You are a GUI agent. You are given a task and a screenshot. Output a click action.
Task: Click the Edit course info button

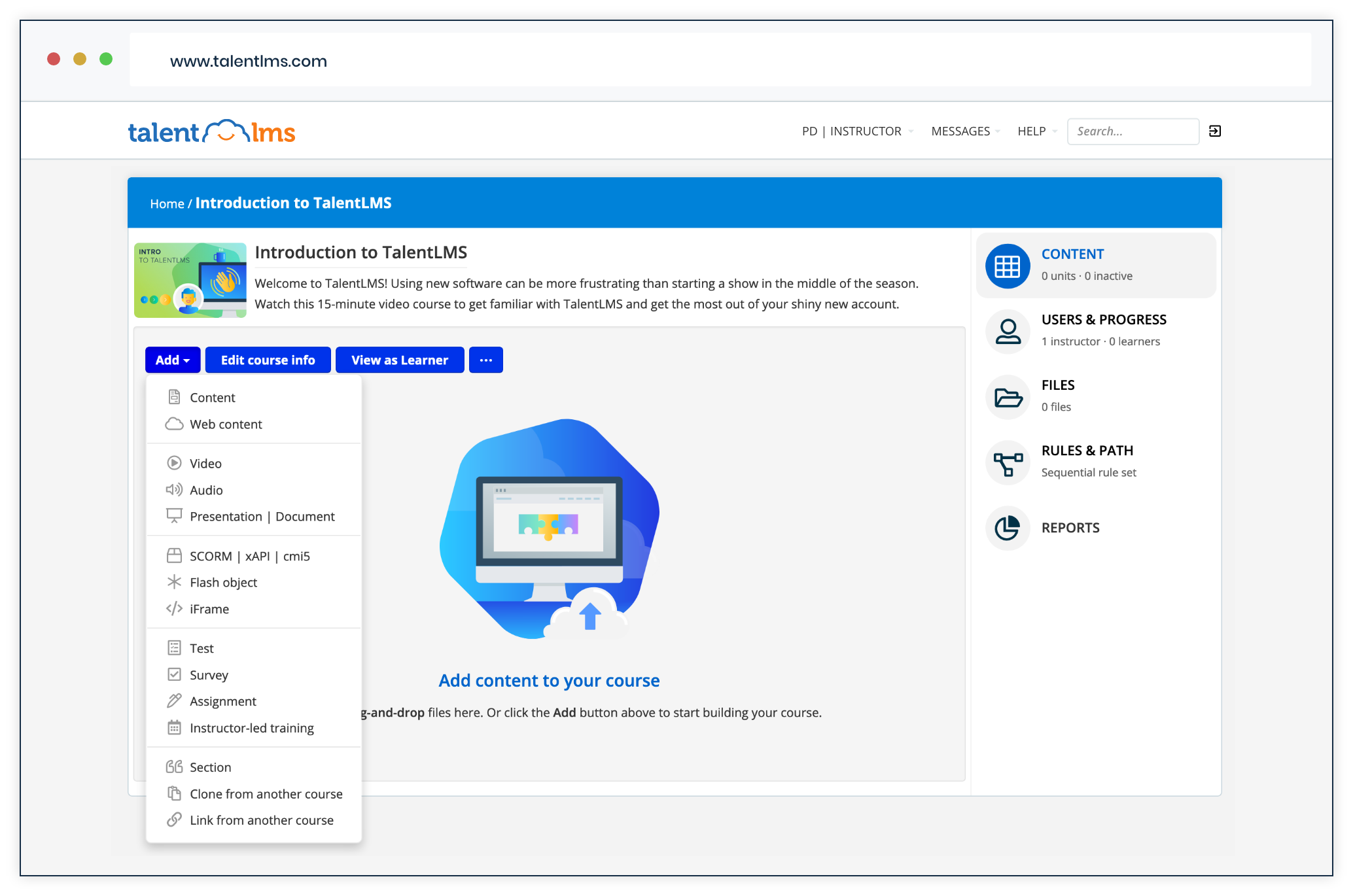[268, 360]
